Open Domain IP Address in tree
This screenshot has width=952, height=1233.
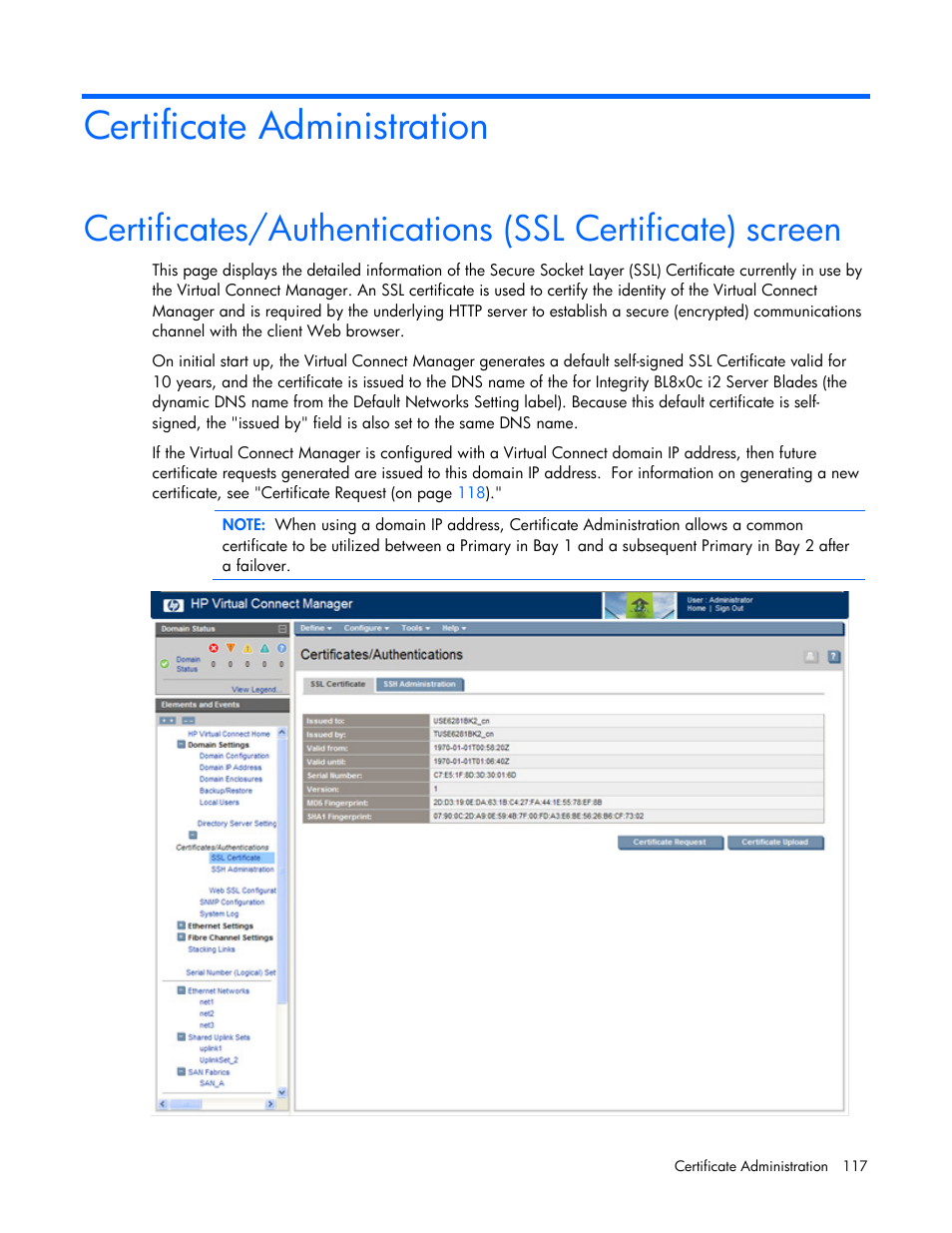[x=231, y=768]
